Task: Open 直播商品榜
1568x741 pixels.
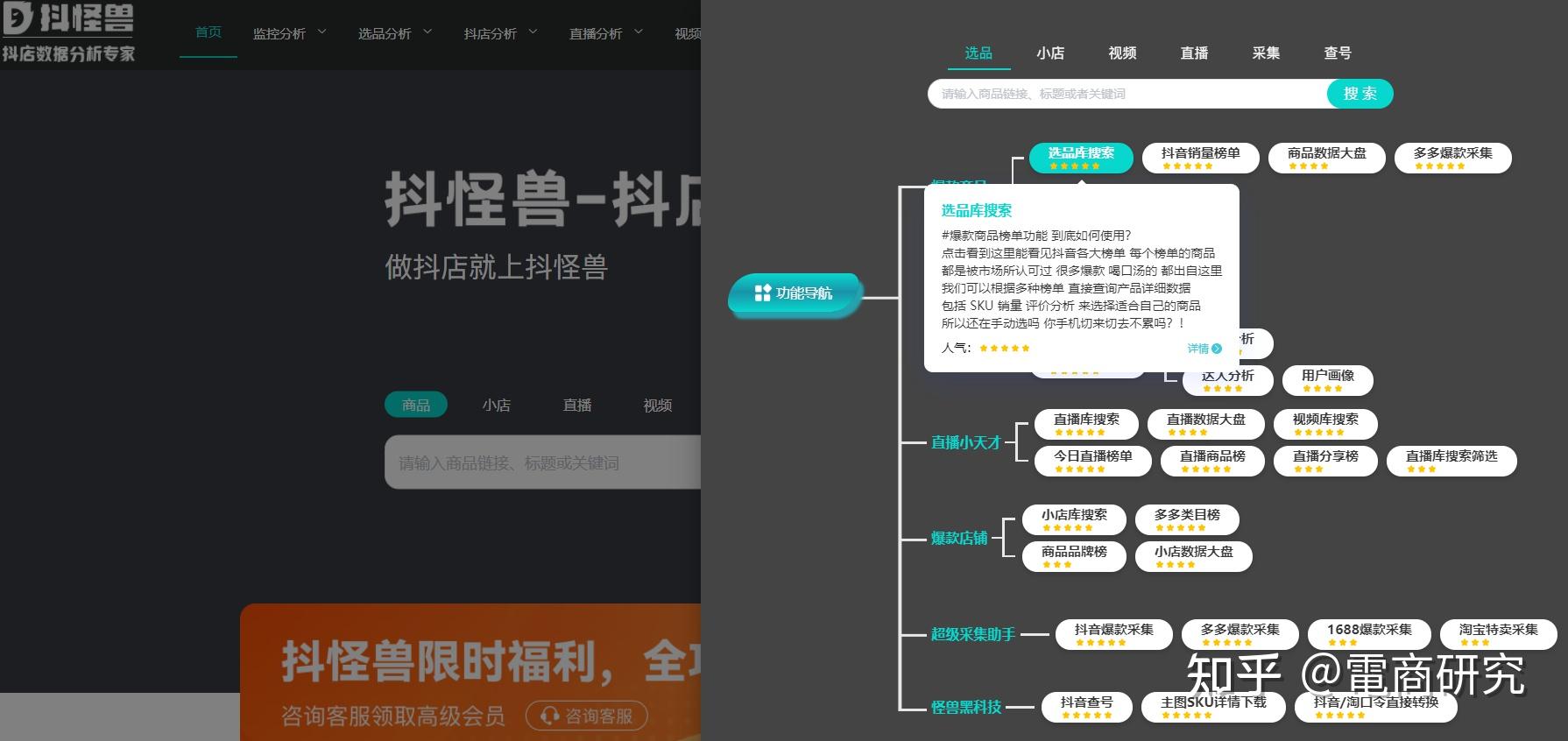Action: click(1212, 461)
